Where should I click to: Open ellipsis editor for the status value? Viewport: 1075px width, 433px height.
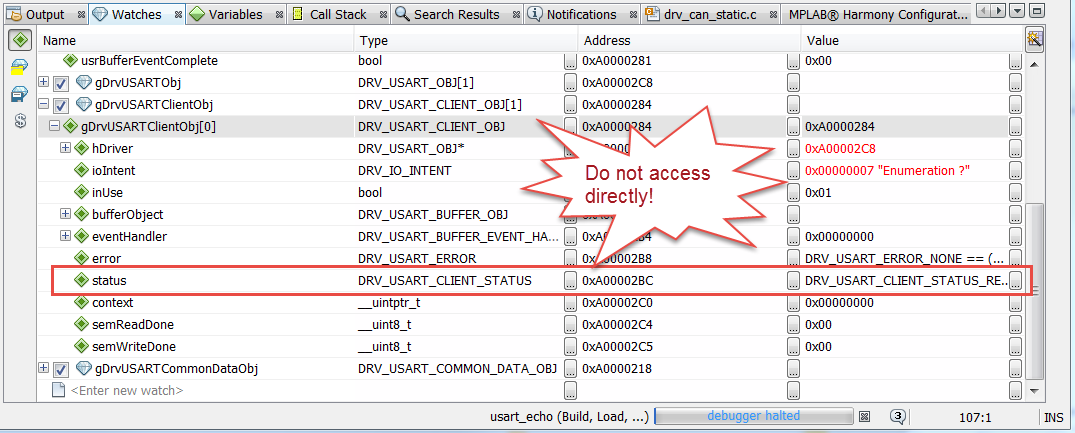pos(1015,281)
